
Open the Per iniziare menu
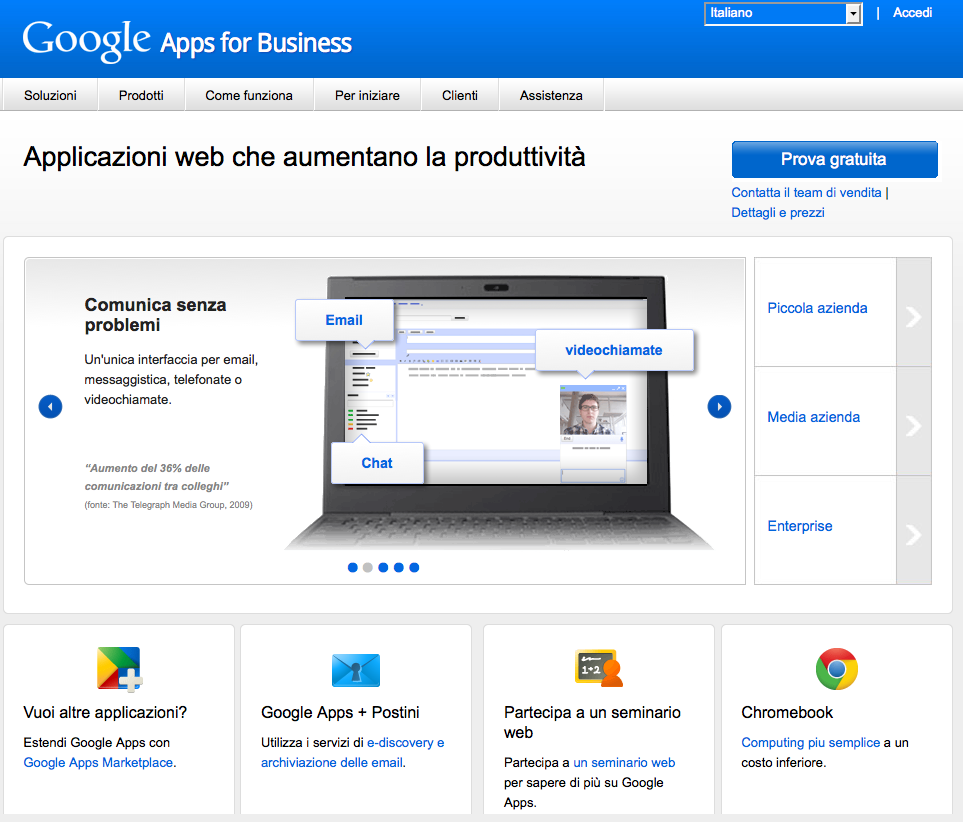(367, 95)
